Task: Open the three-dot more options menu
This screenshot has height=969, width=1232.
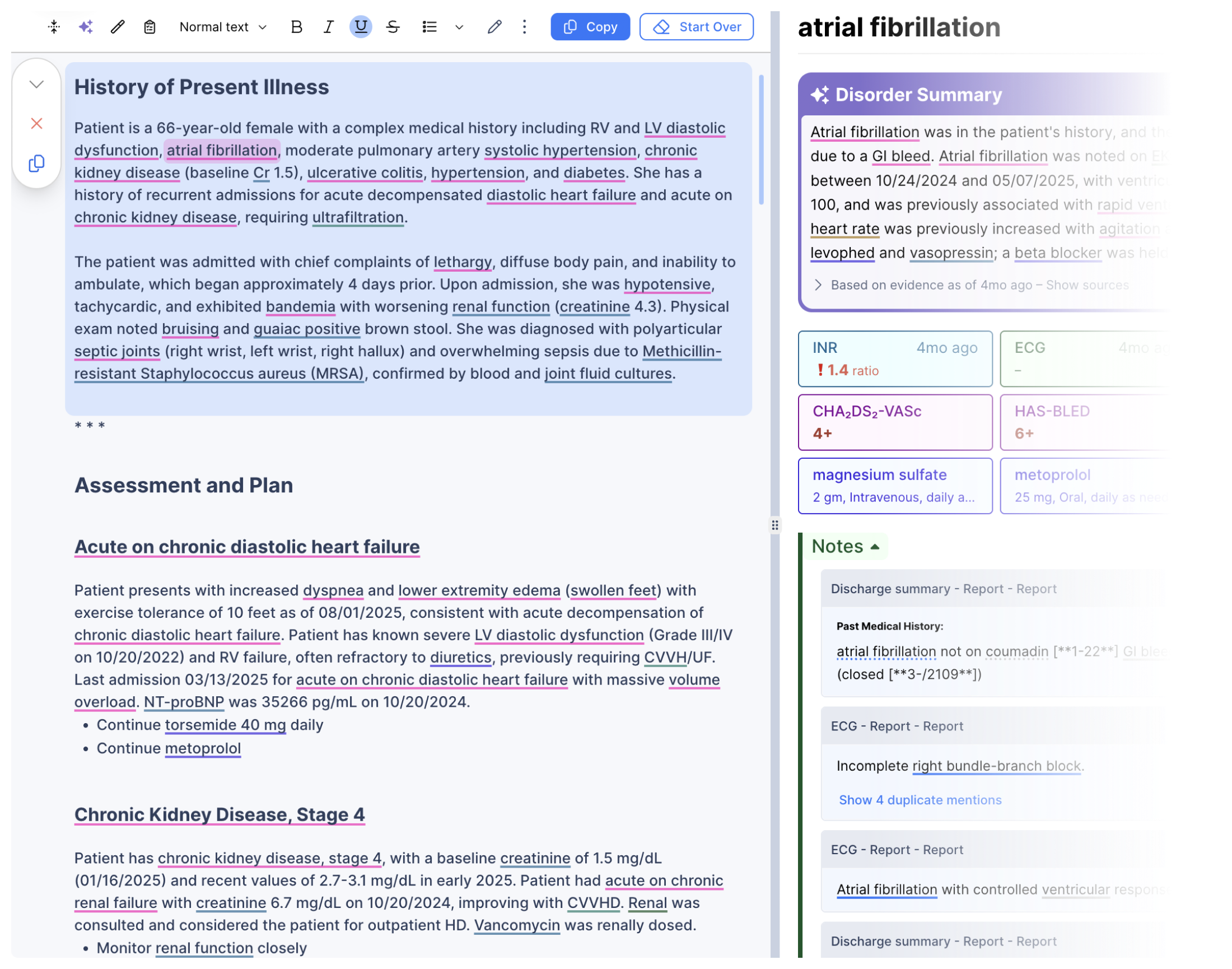Action: [x=525, y=27]
